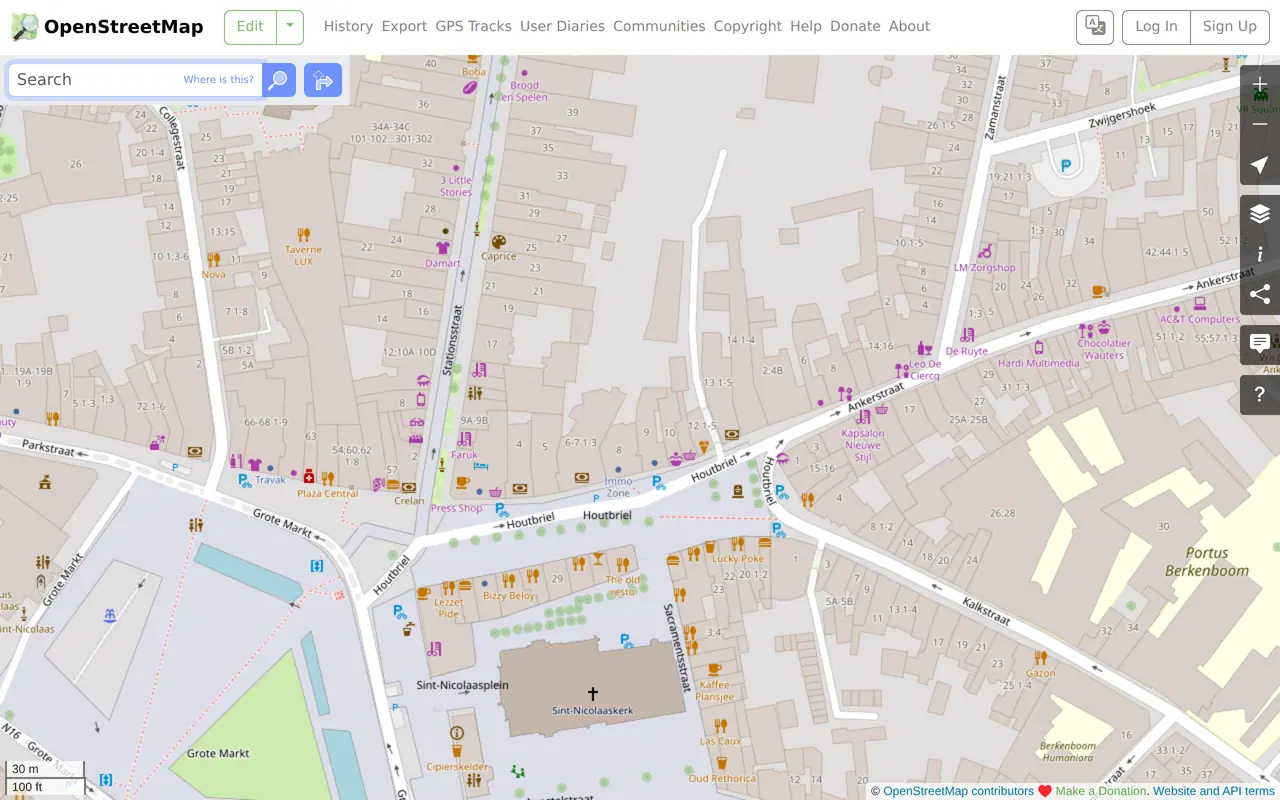Image resolution: width=1280 pixels, height=800 pixels.
Task: Expand the Edit dropdown arrow
Action: [290, 27]
